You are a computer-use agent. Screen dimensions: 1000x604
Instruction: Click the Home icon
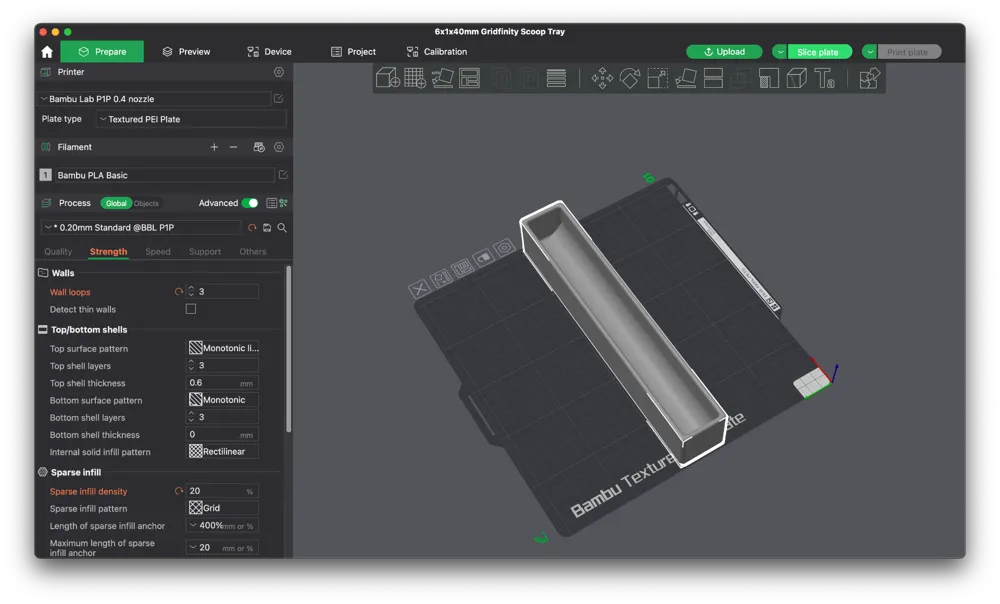click(x=47, y=52)
